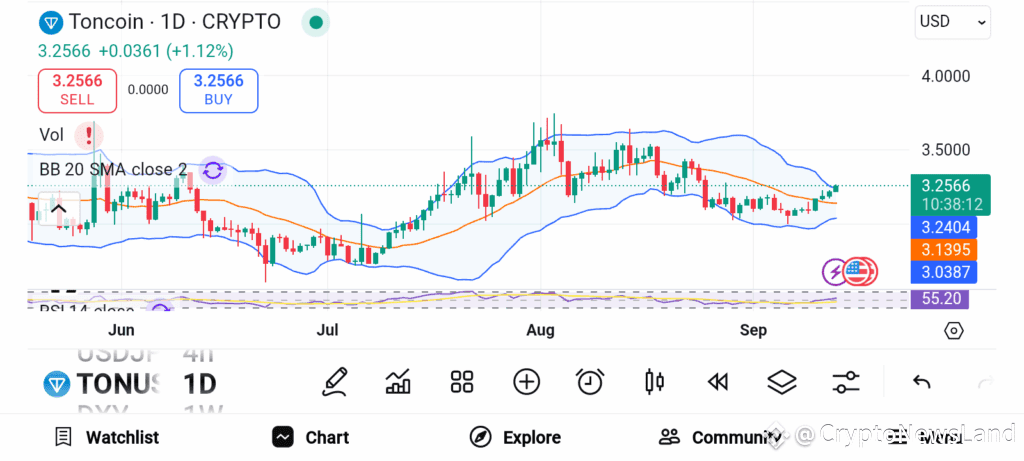Switch to the Explore tab
The height and width of the screenshot is (461, 1024).
(515, 437)
